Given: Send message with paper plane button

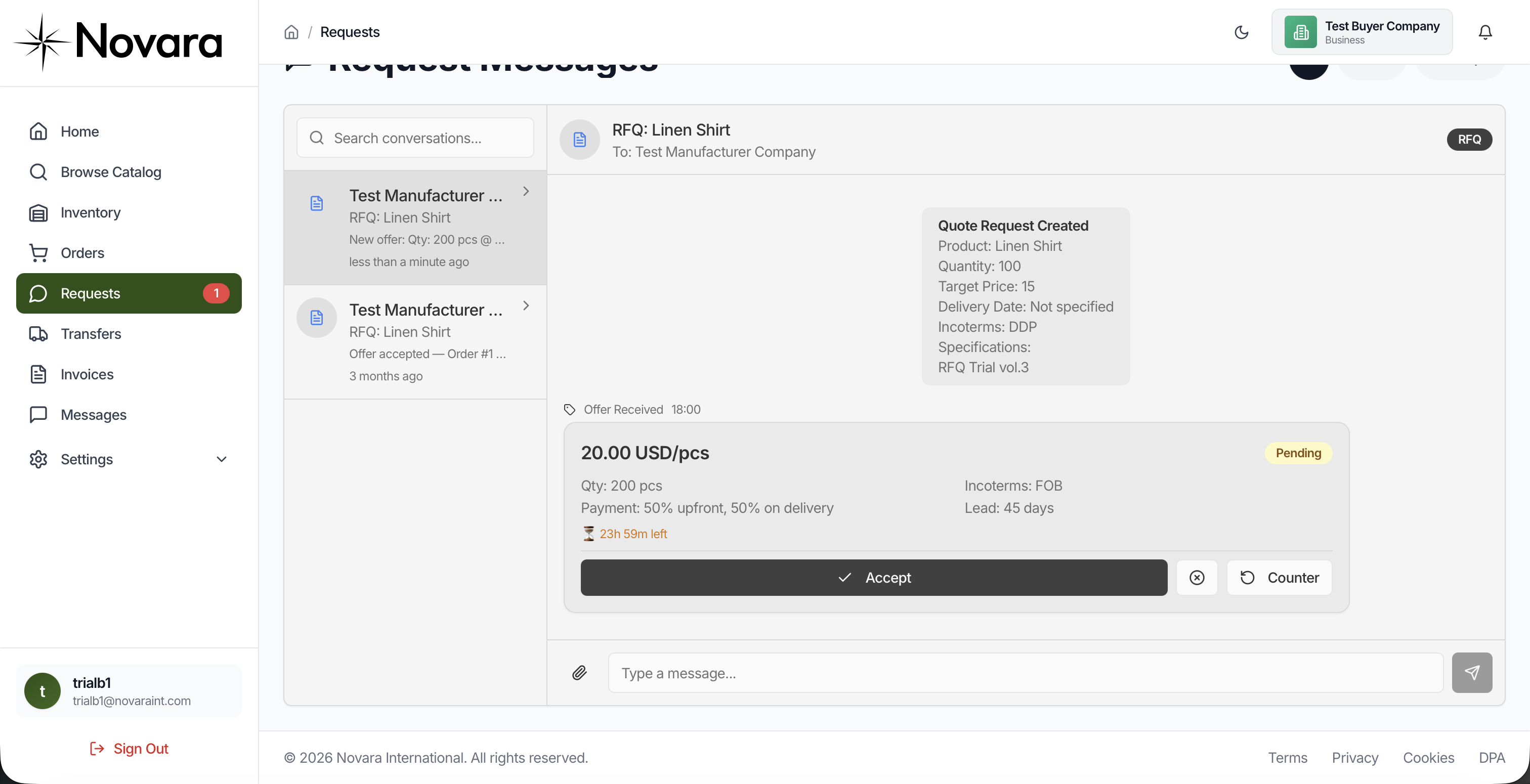Looking at the screenshot, I should tap(1472, 673).
